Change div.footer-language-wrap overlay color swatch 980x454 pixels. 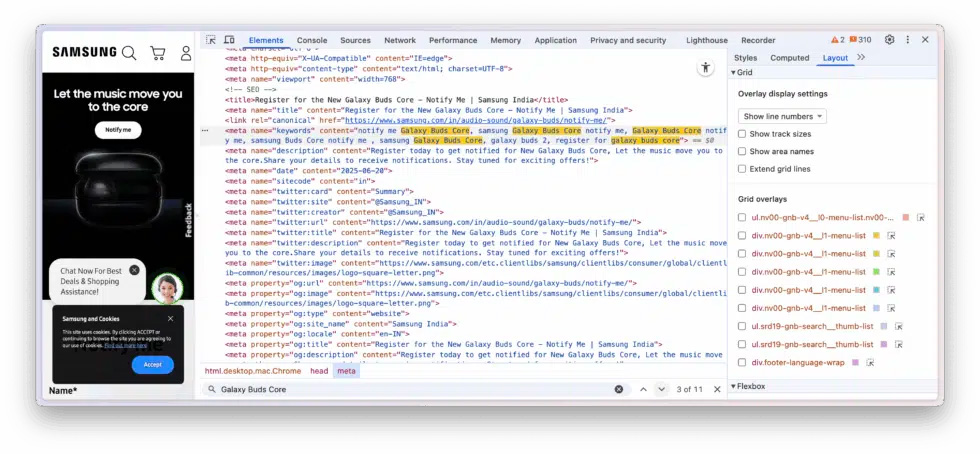tap(855, 362)
